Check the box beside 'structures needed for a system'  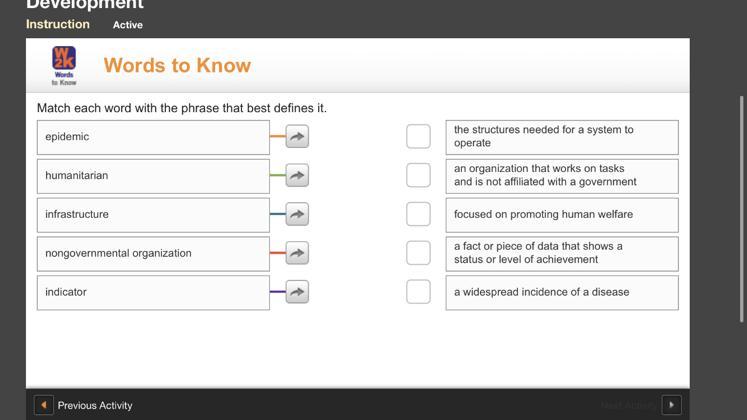tap(418, 136)
